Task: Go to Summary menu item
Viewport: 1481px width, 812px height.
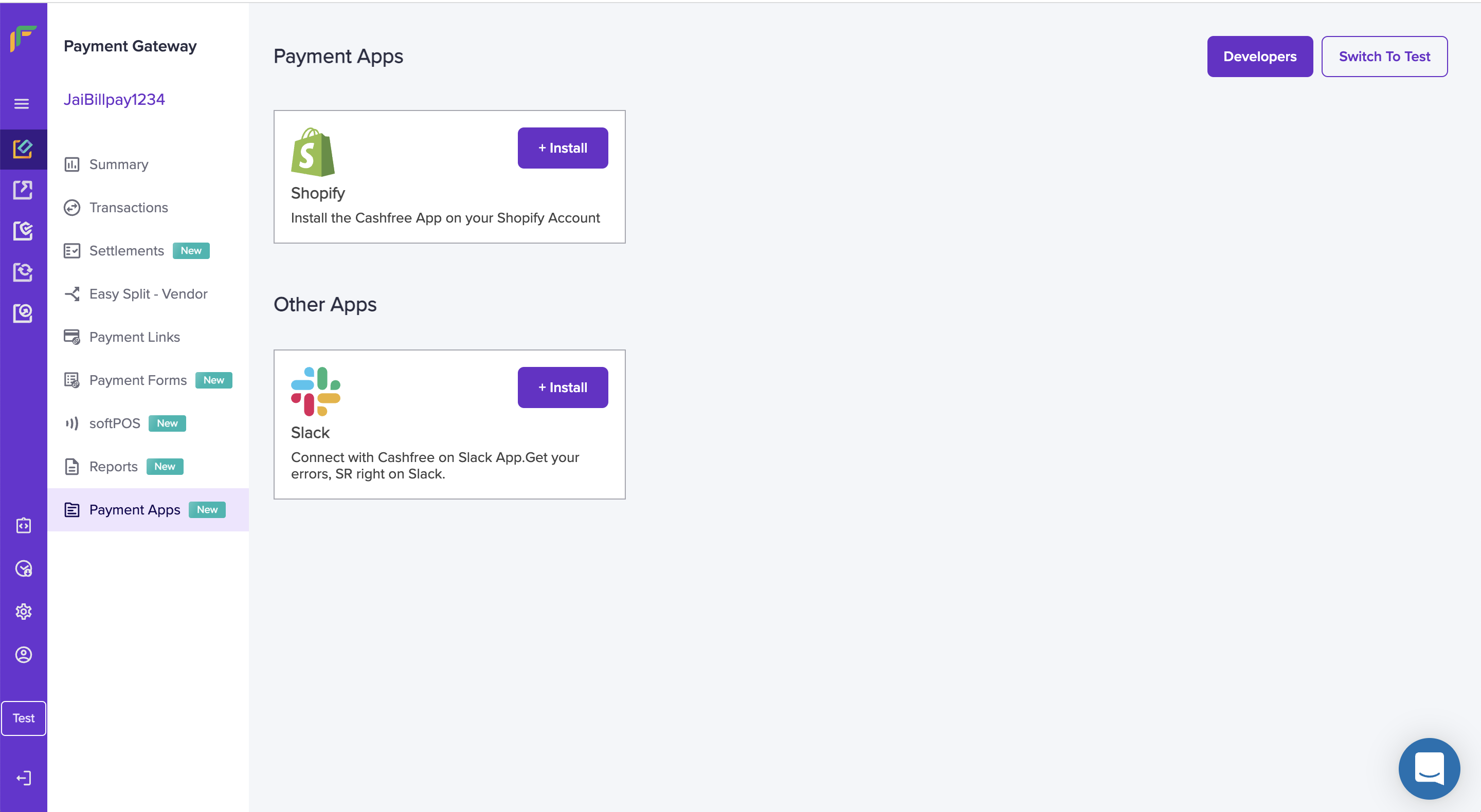Action: [x=118, y=164]
